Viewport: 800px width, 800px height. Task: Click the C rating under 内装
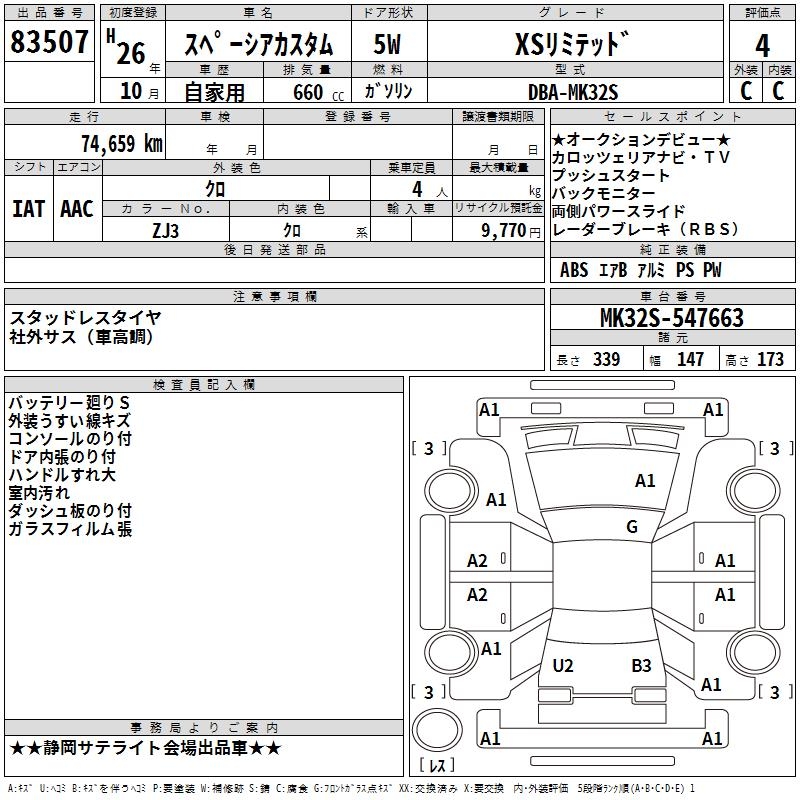(778, 90)
